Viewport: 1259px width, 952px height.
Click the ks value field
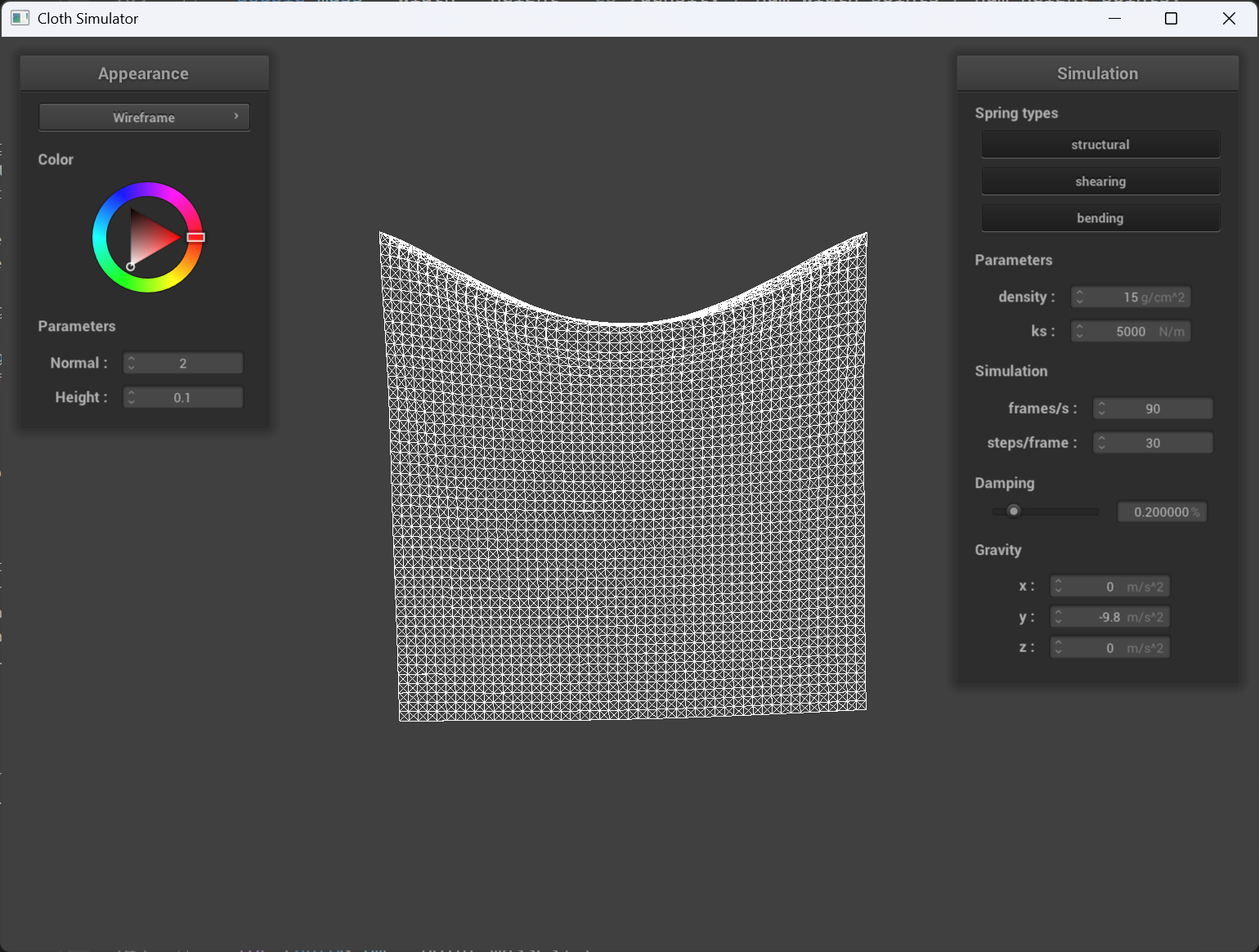coord(1131,331)
